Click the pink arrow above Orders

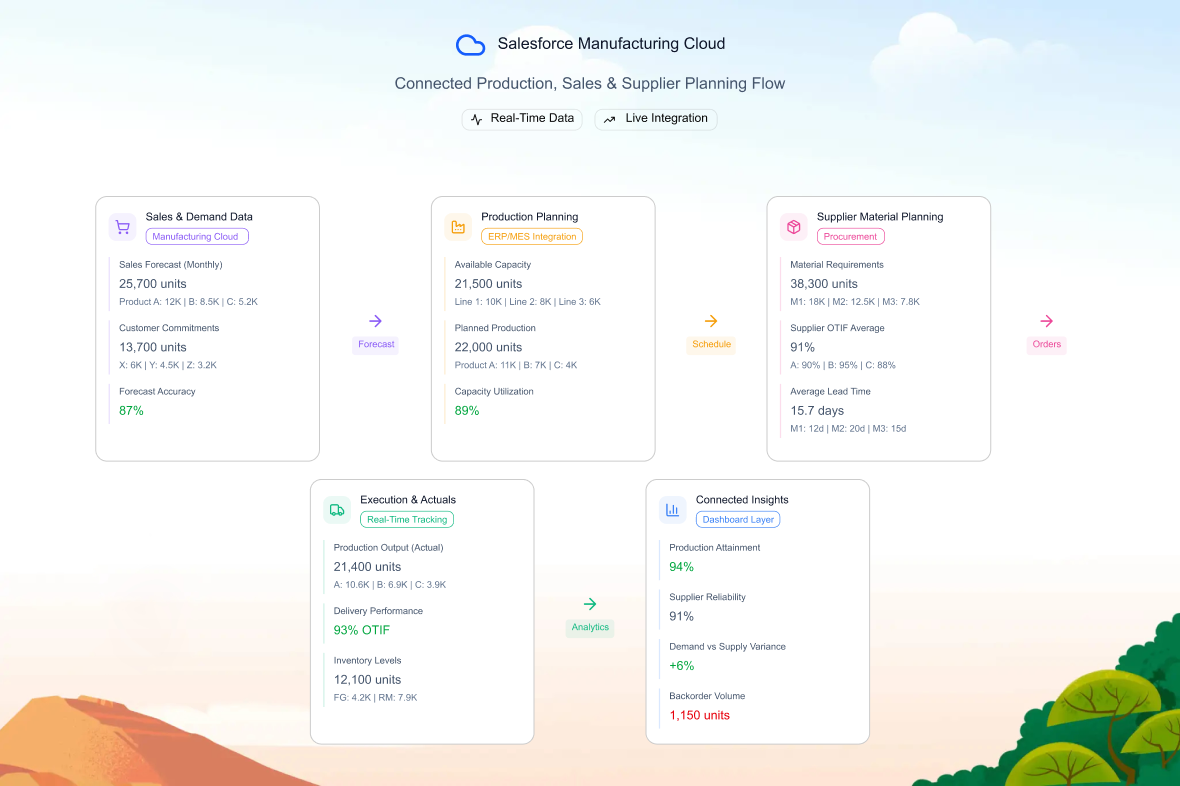pos(1046,321)
